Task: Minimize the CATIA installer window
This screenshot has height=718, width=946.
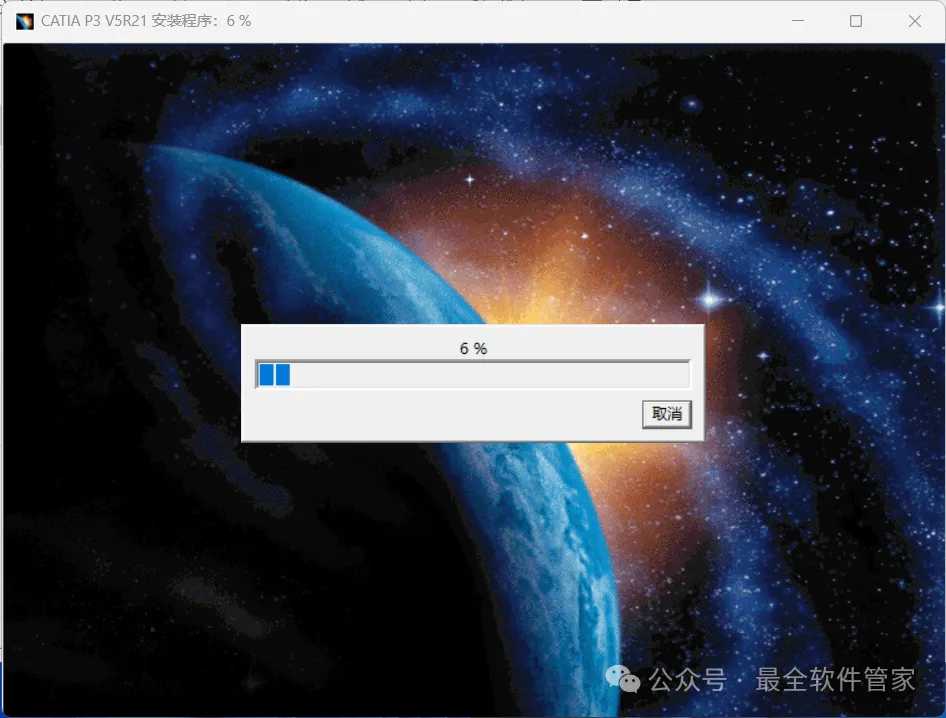Action: click(x=798, y=21)
